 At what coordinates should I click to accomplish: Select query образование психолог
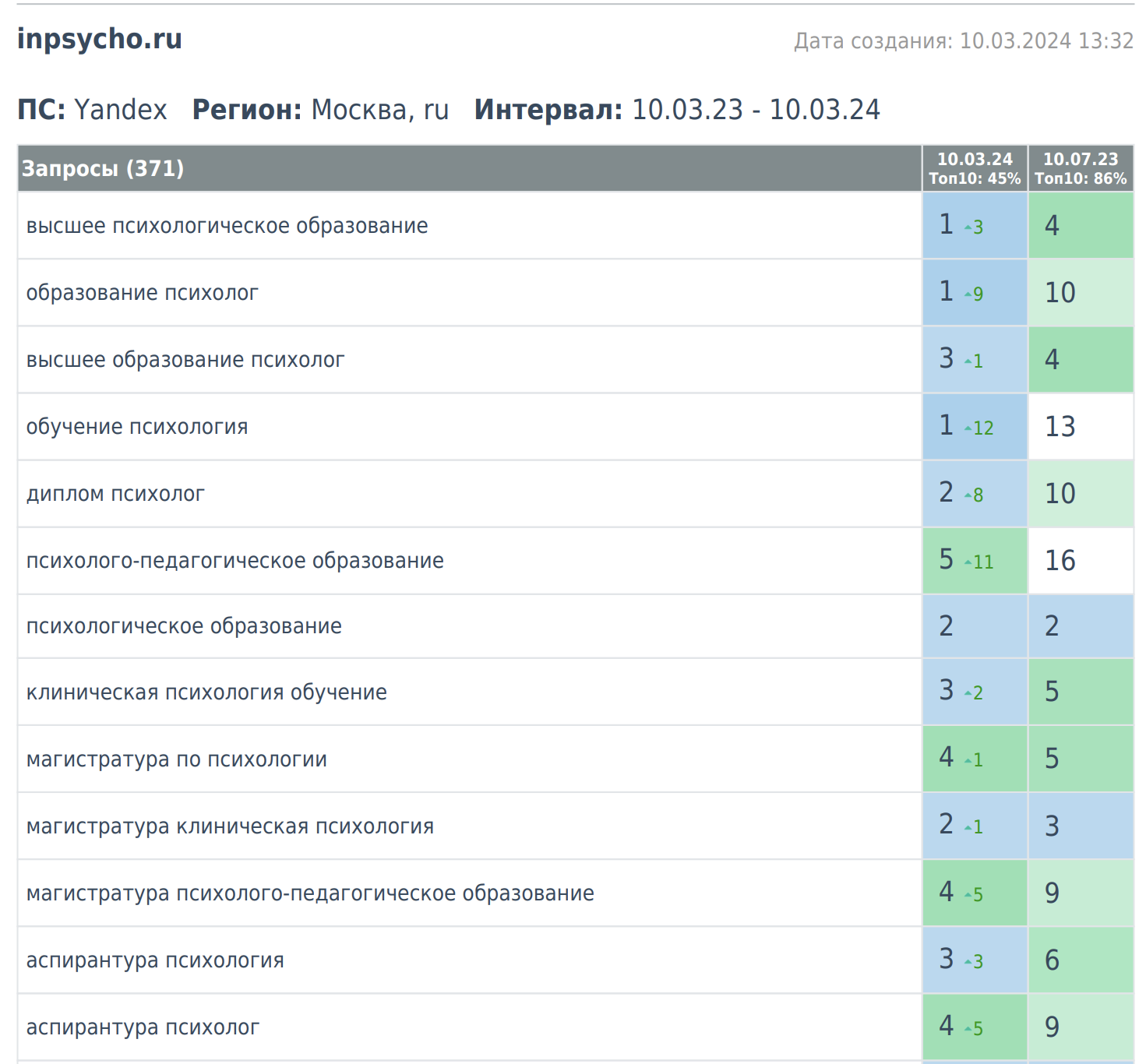coord(142,293)
